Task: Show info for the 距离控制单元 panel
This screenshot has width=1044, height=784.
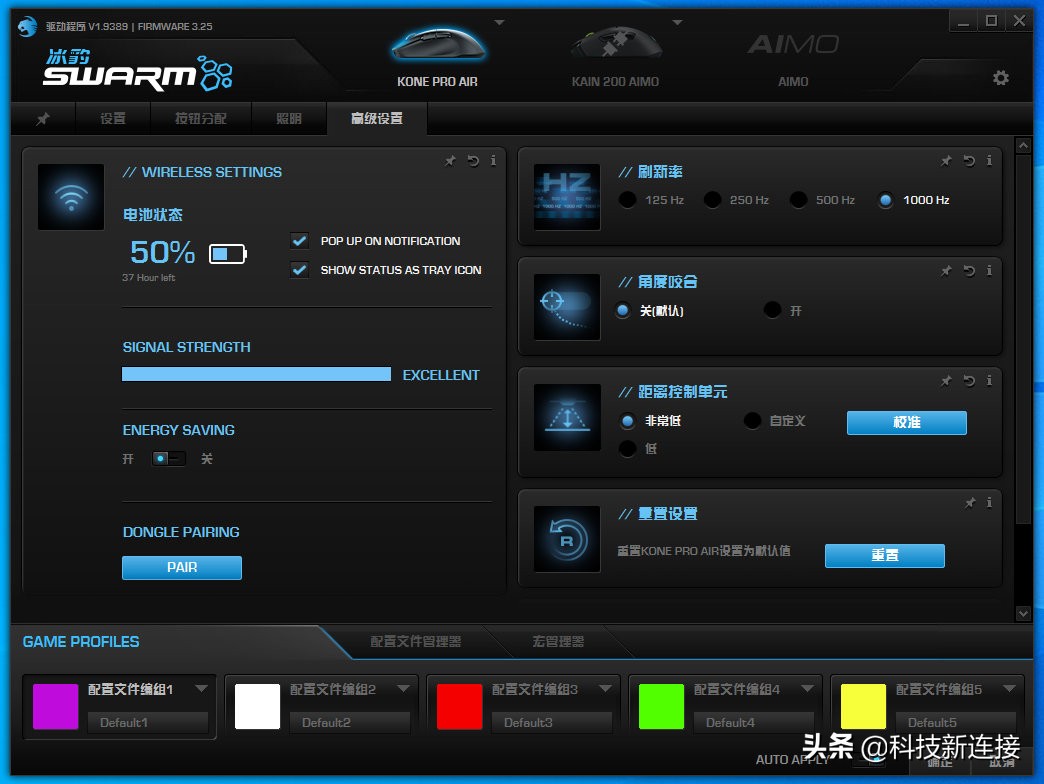Action: [x=989, y=381]
